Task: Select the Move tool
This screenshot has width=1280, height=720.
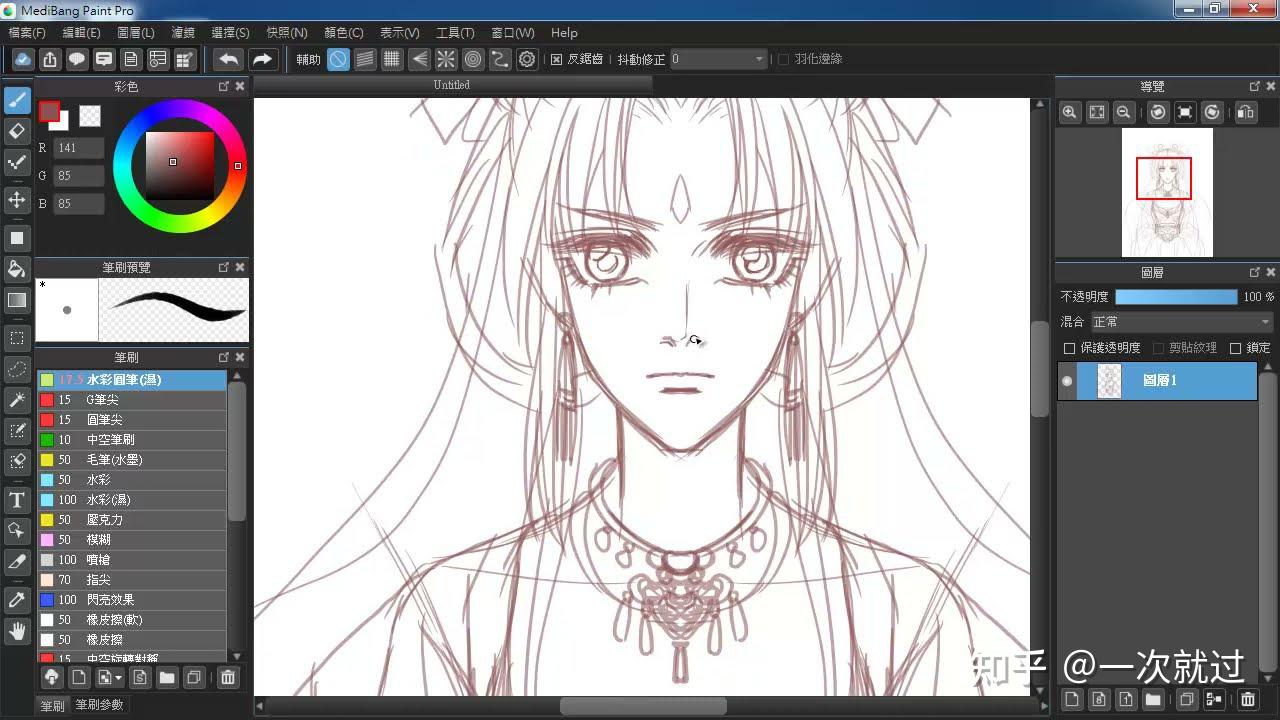Action: click(x=17, y=200)
